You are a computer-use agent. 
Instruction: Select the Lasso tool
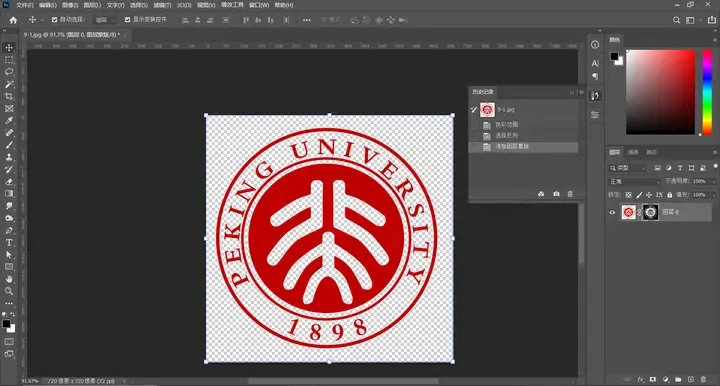pos(9,72)
